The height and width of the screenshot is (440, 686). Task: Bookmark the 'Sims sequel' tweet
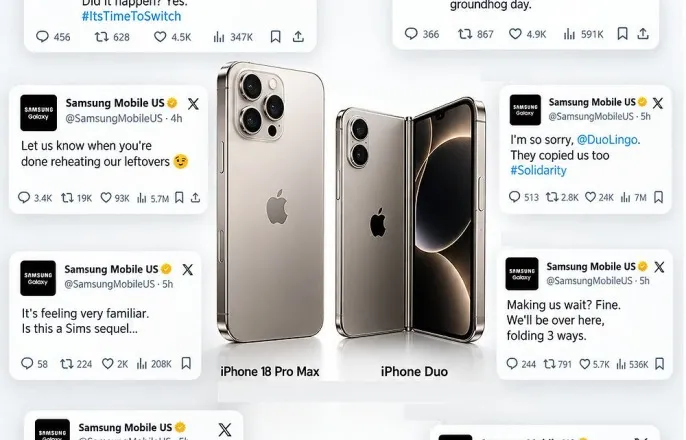(186, 363)
